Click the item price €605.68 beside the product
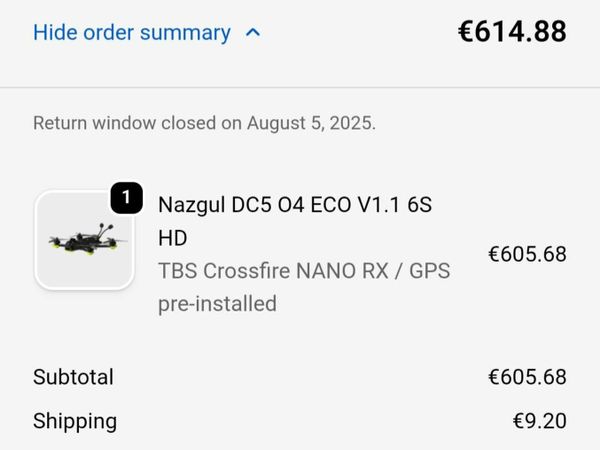Image resolution: width=600 pixels, height=450 pixels. [527, 254]
